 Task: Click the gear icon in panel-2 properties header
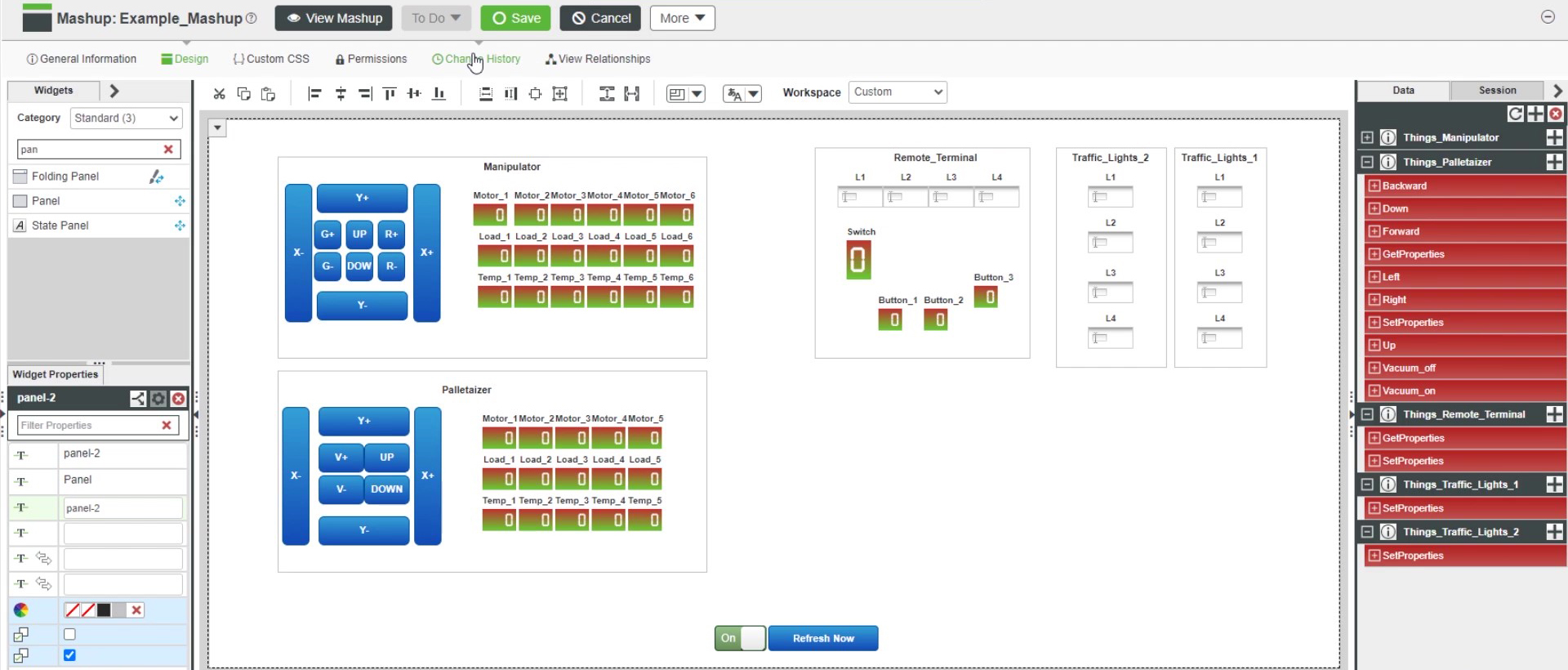pyautogui.click(x=158, y=399)
